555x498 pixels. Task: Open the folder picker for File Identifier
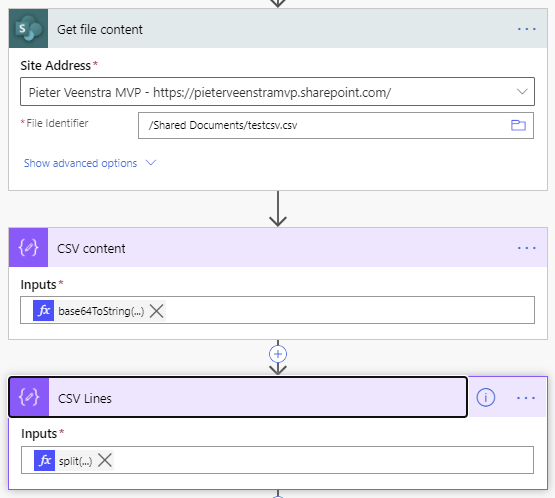coord(518,125)
